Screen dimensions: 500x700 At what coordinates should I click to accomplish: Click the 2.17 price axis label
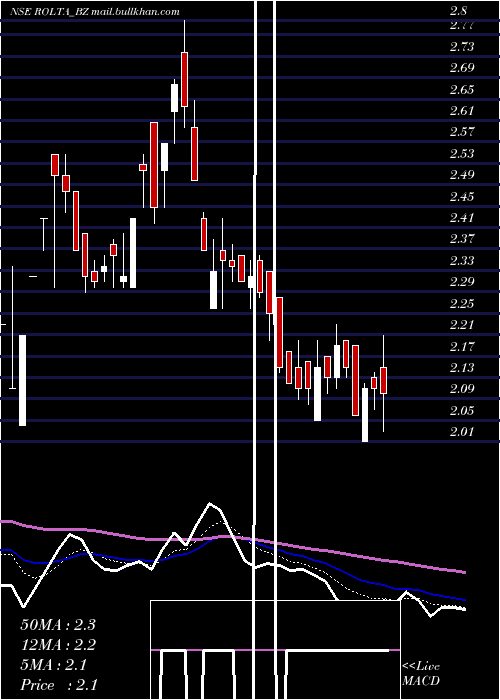pyautogui.click(x=462, y=346)
